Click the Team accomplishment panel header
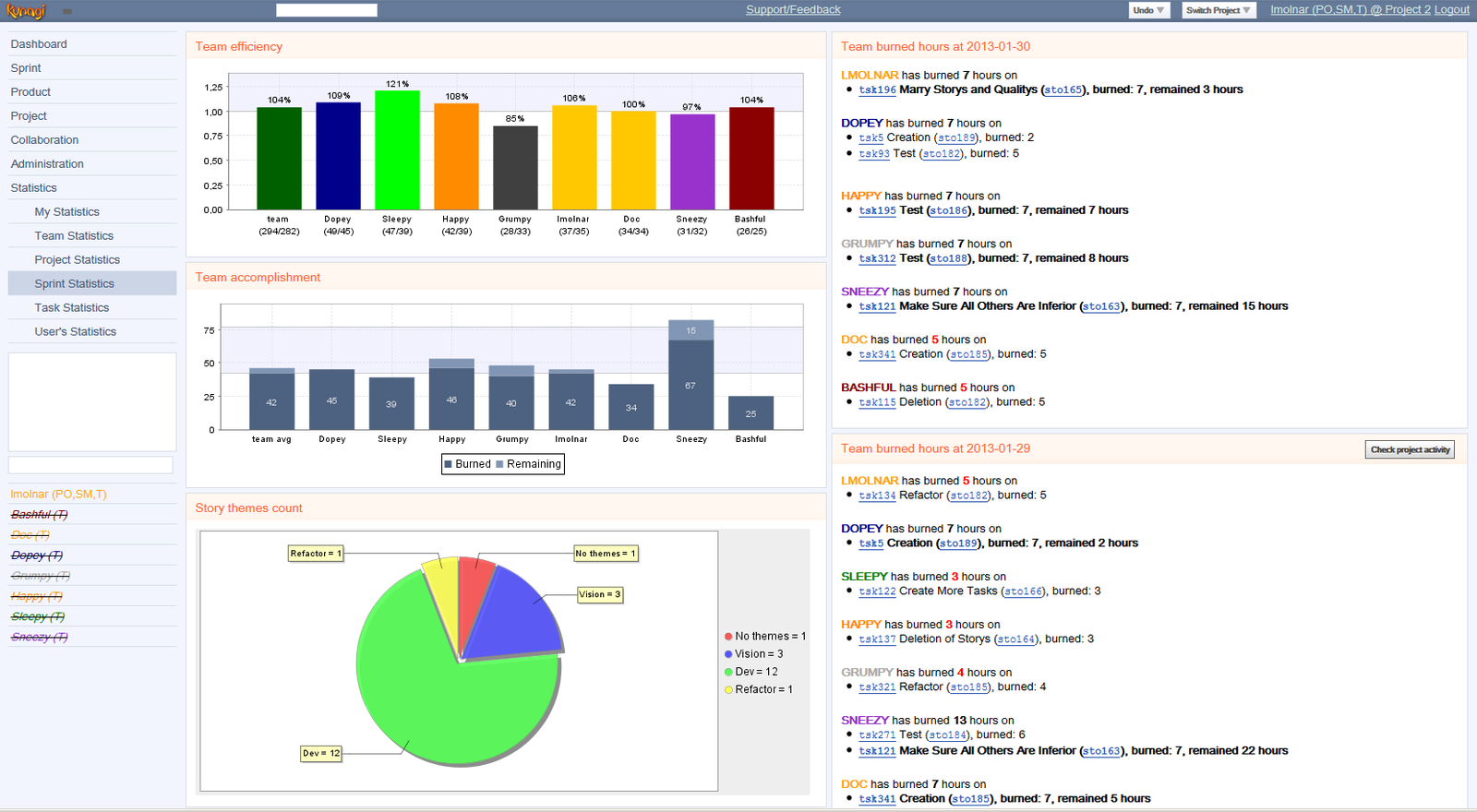Viewport: 1477px width, 812px height. [506, 278]
